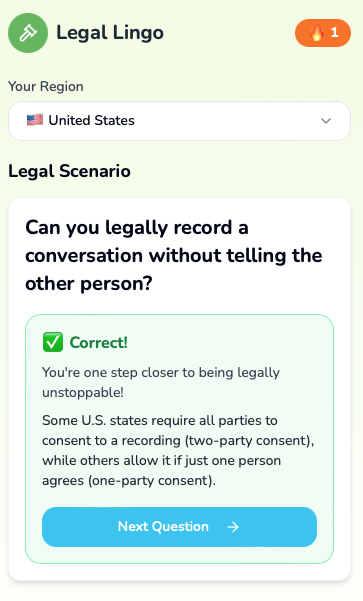Go to the Next Question
Image resolution: width=363 pixels, height=601 pixels.
coord(179,527)
